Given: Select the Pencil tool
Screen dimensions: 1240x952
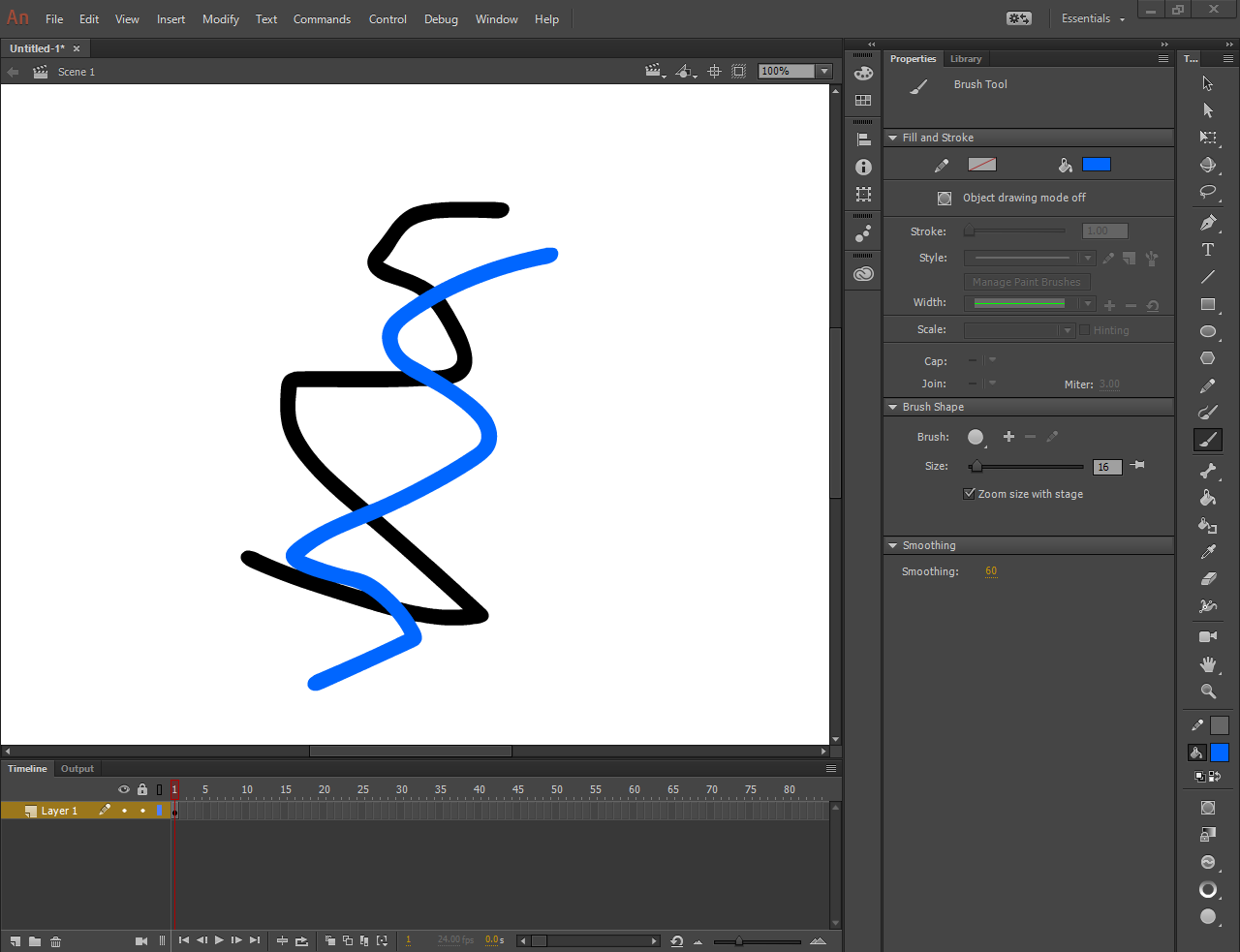Looking at the screenshot, I should (1208, 385).
